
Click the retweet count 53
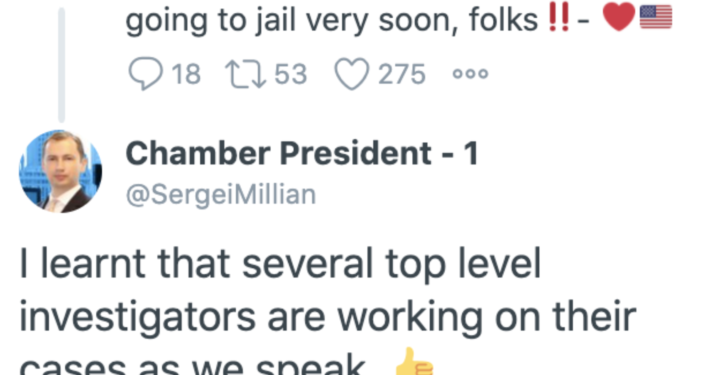click(x=291, y=74)
